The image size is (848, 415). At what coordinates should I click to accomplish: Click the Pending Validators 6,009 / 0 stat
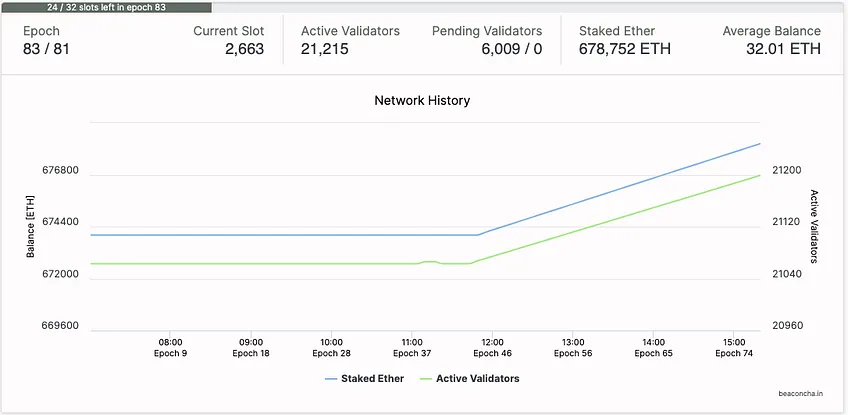[487, 41]
